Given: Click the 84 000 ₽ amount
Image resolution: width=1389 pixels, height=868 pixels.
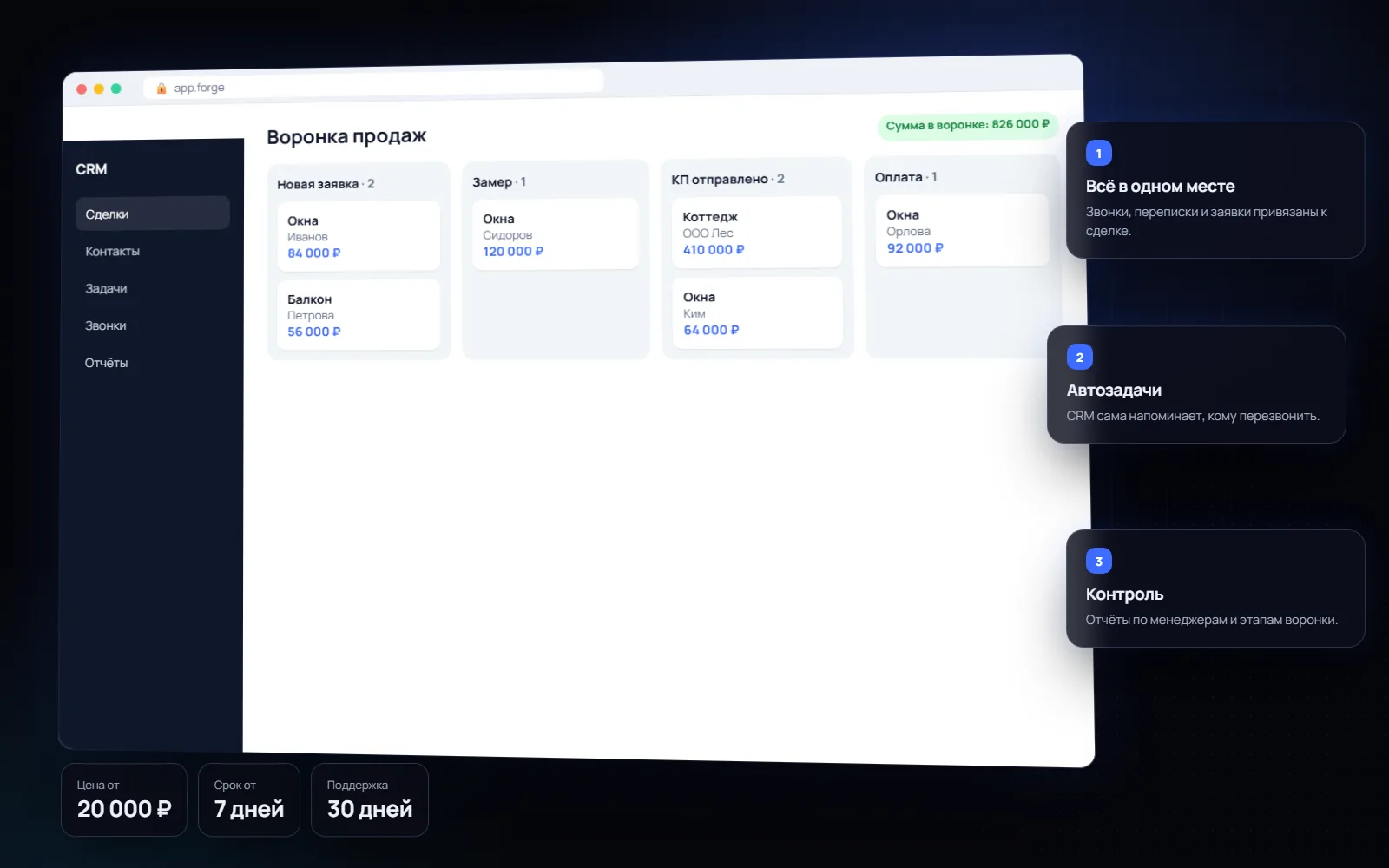Looking at the screenshot, I should tap(314, 253).
